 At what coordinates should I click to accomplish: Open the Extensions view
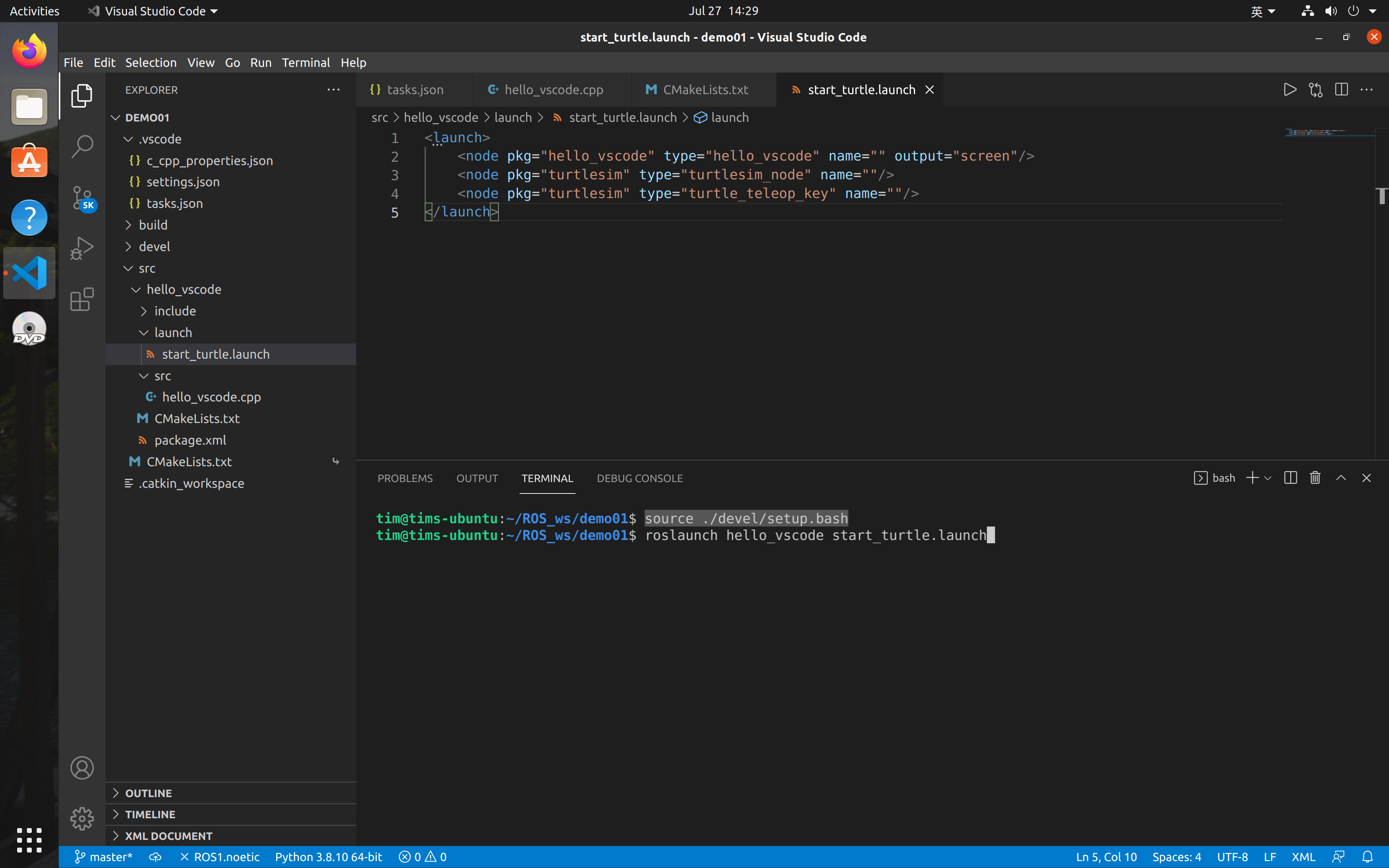tap(82, 299)
